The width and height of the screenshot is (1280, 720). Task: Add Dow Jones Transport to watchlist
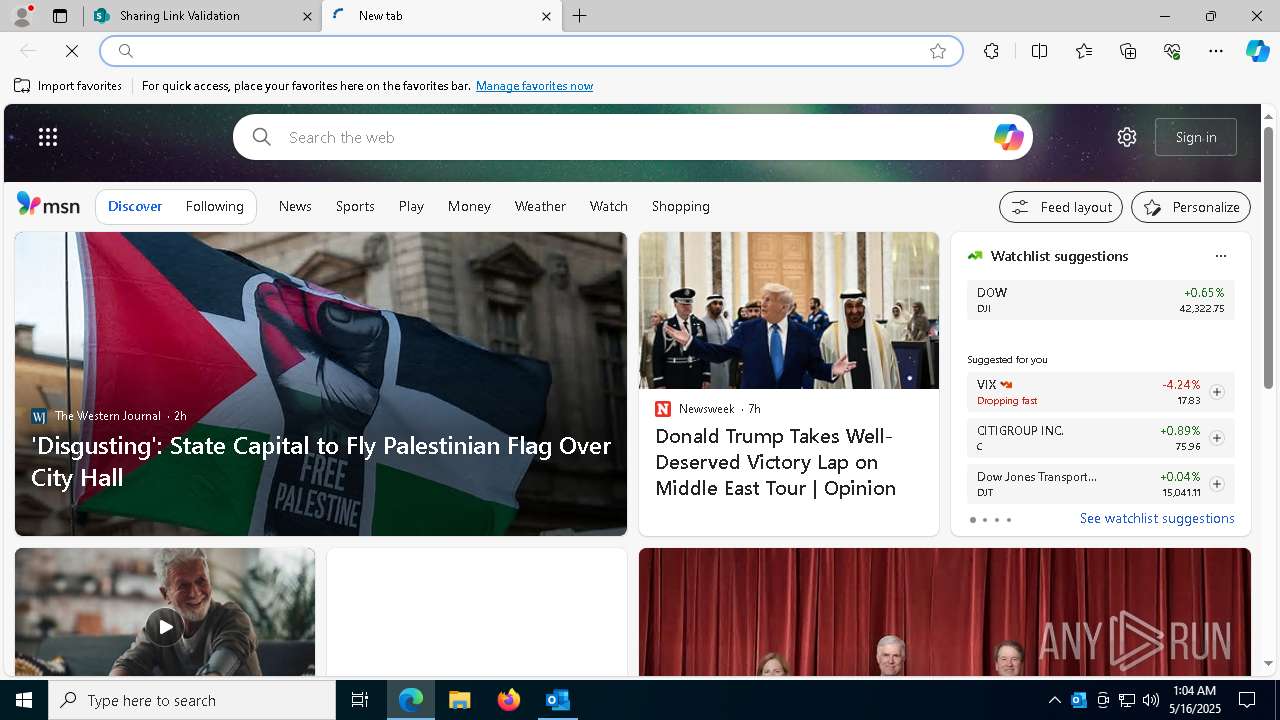(x=1216, y=484)
